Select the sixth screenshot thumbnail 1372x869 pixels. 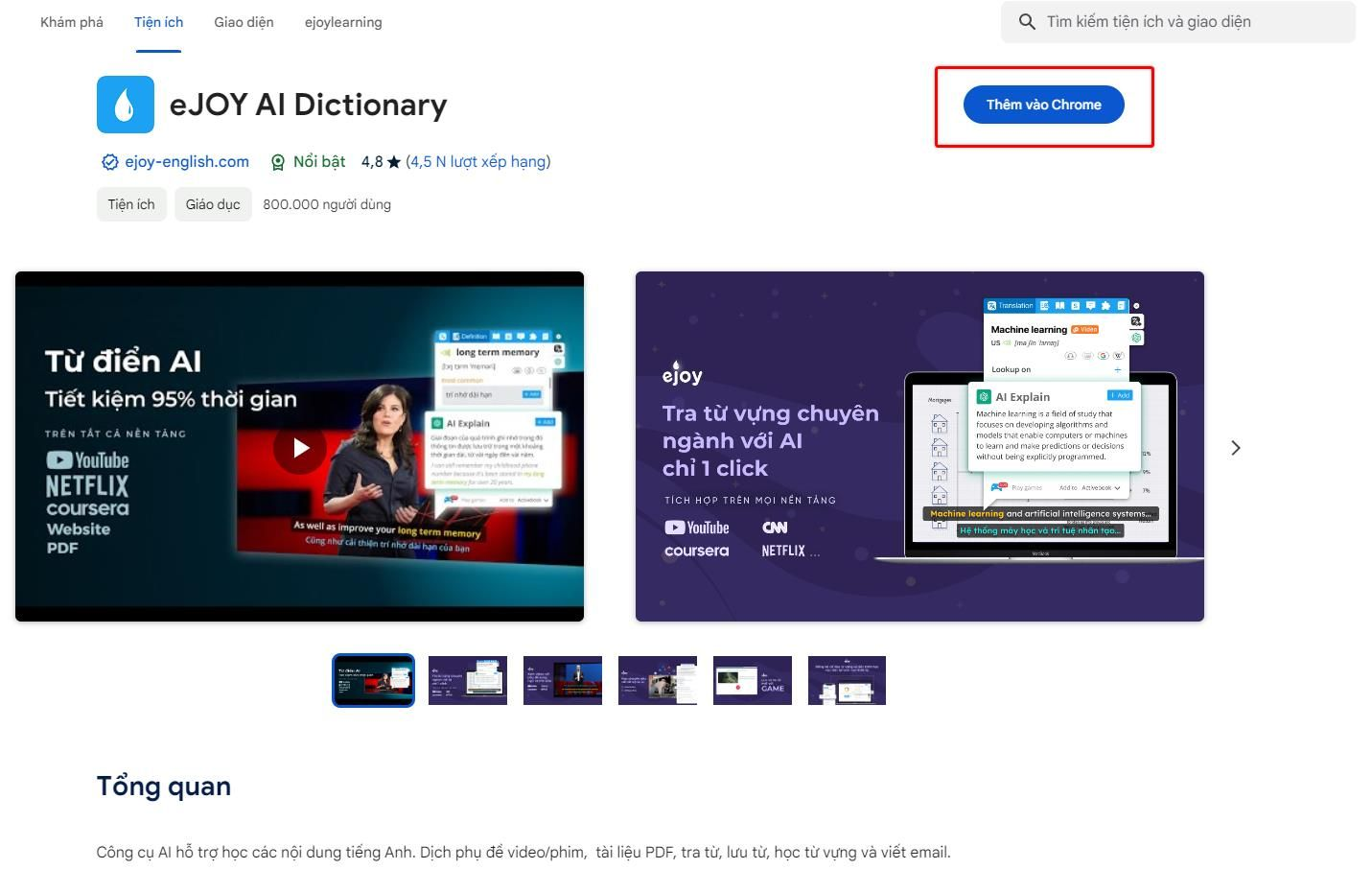click(848, 680)
